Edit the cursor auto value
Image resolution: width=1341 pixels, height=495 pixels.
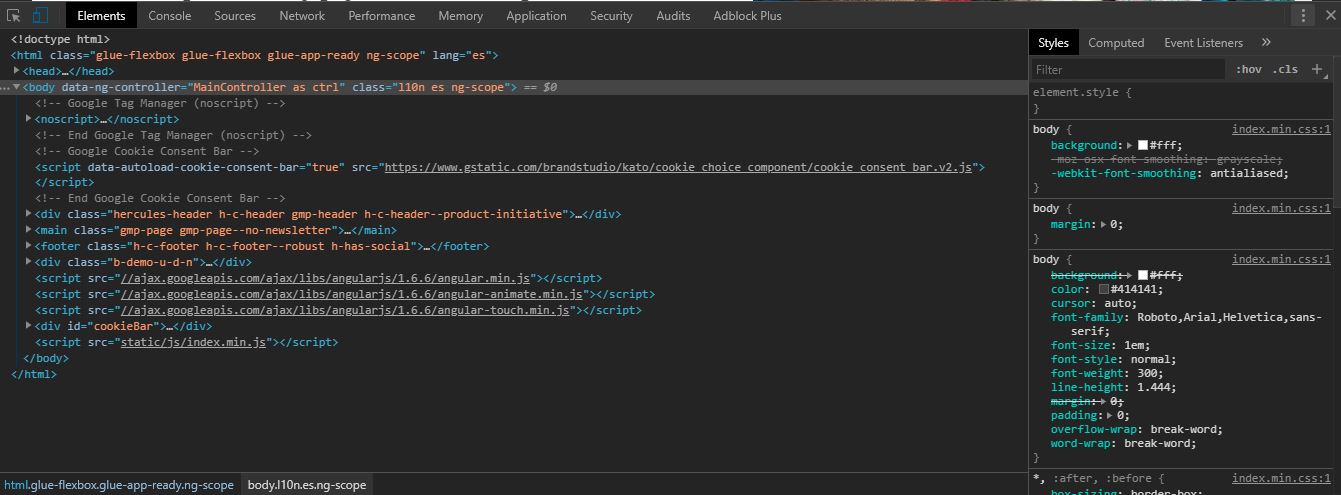(x=1120, y=303)
